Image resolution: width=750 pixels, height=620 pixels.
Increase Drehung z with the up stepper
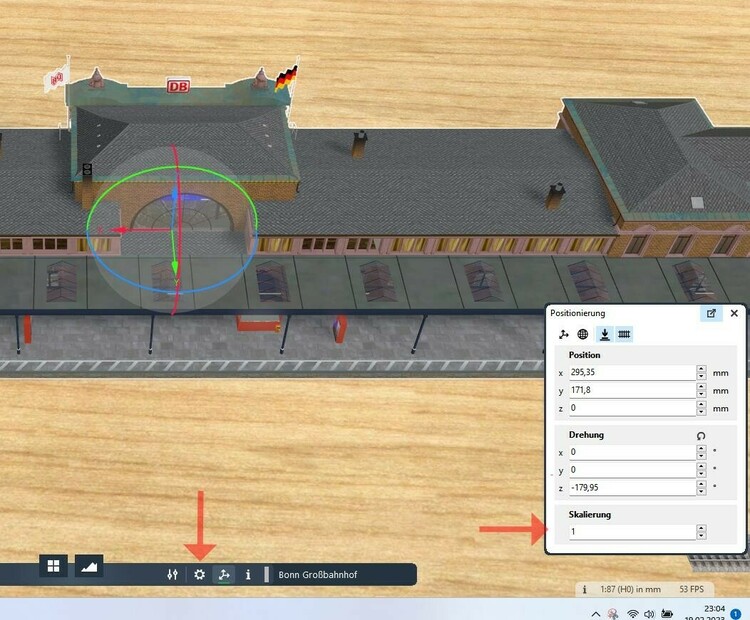click(x=701, y=484)
